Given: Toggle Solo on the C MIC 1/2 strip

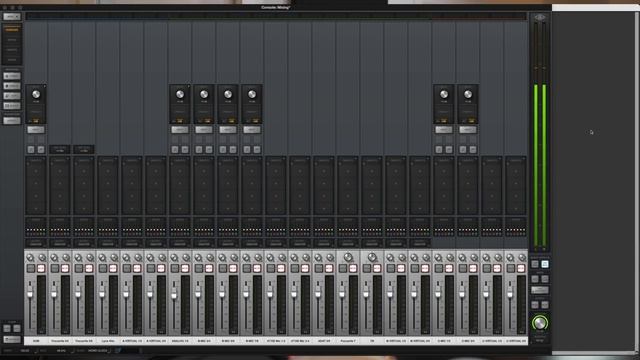Looking at the screenshot, I should [439, 269].
